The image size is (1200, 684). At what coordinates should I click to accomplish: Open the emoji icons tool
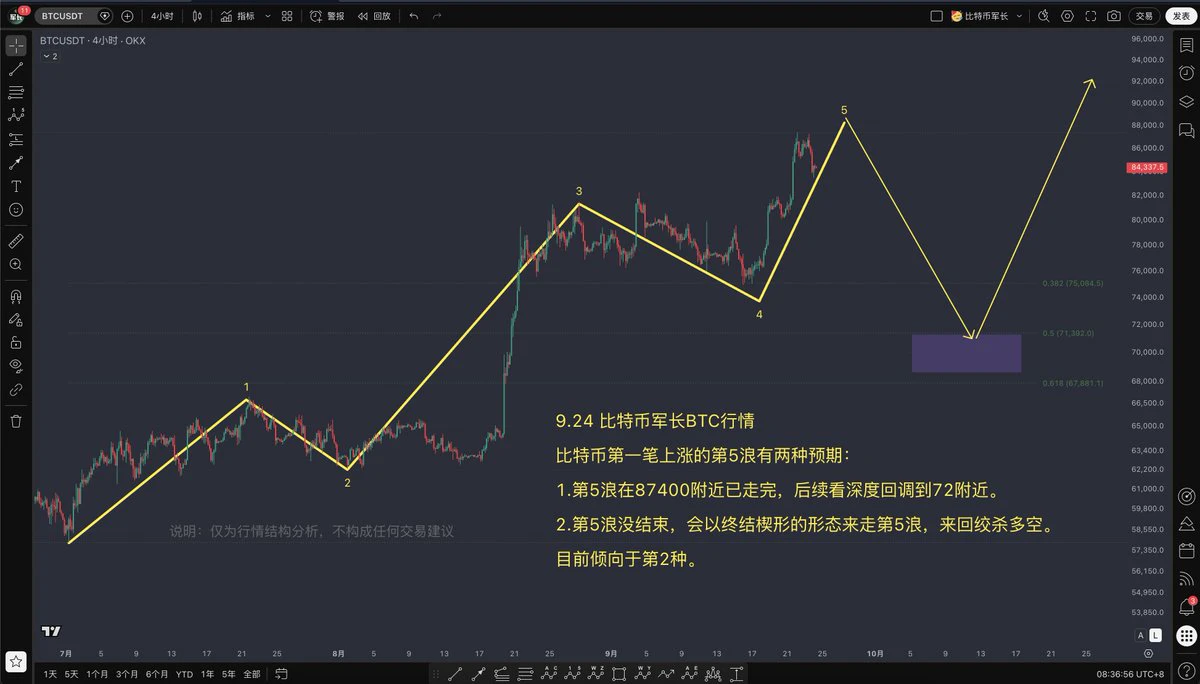click(x=16, y=210)
